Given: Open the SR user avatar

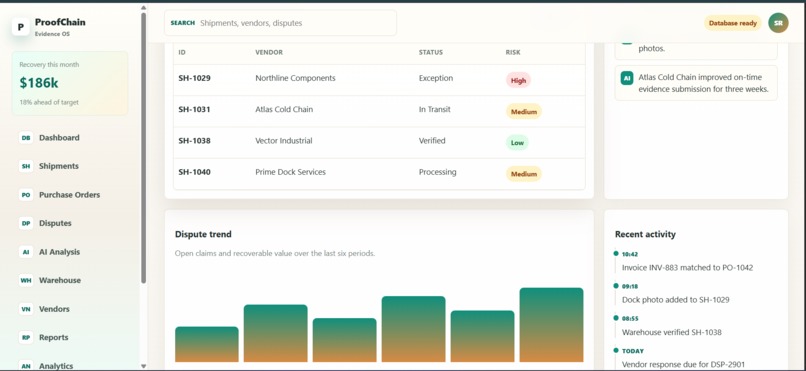Looking at the screenshot, I should pyautogui.click(x=778, y=23).
